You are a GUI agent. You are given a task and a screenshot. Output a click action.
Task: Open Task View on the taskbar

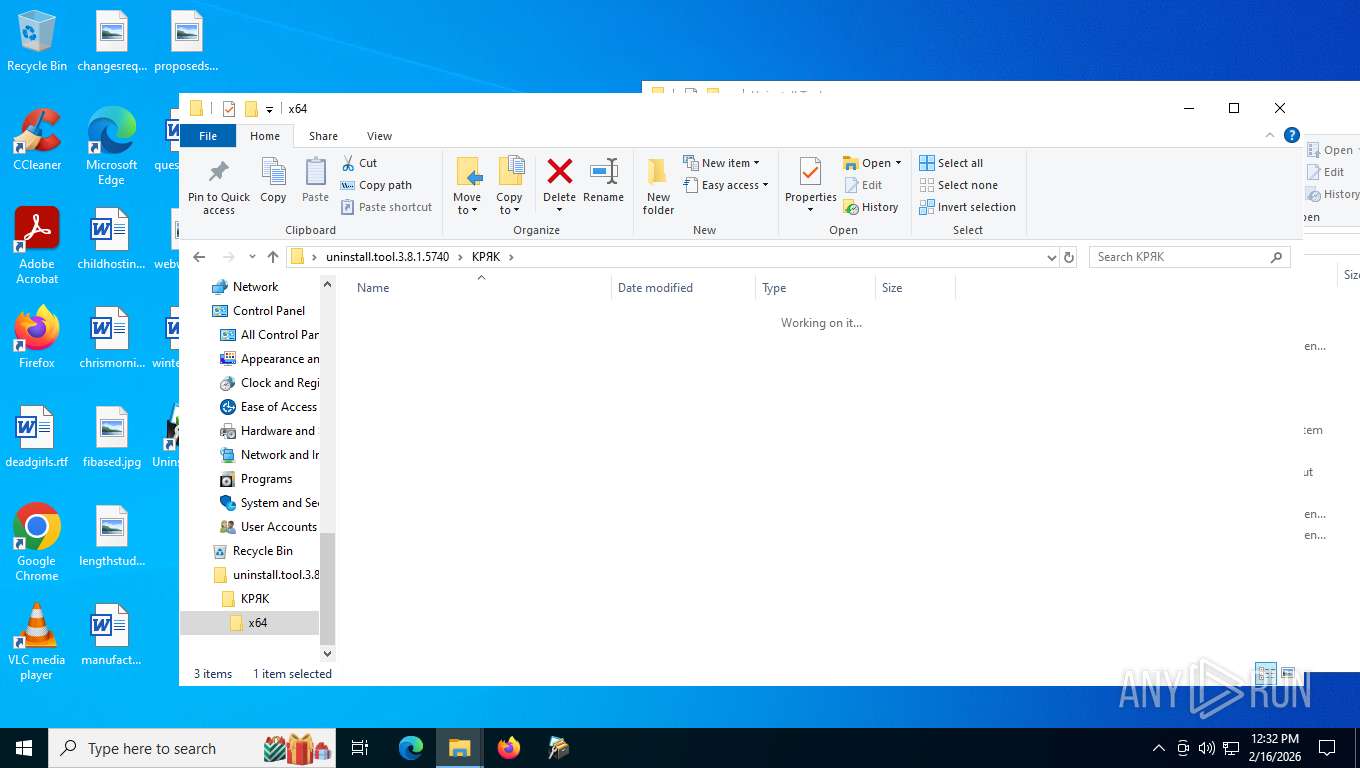pyautogui.click(x=360, y=748)
